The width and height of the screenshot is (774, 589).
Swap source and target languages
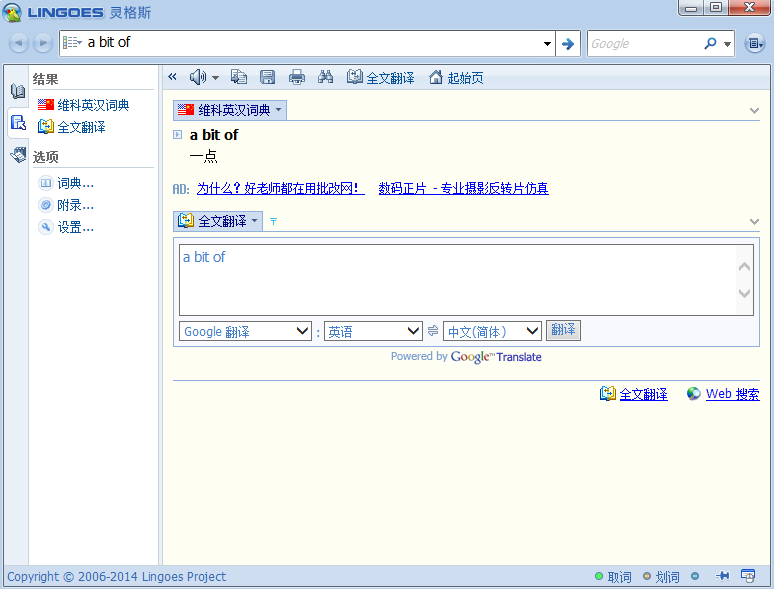433,331
